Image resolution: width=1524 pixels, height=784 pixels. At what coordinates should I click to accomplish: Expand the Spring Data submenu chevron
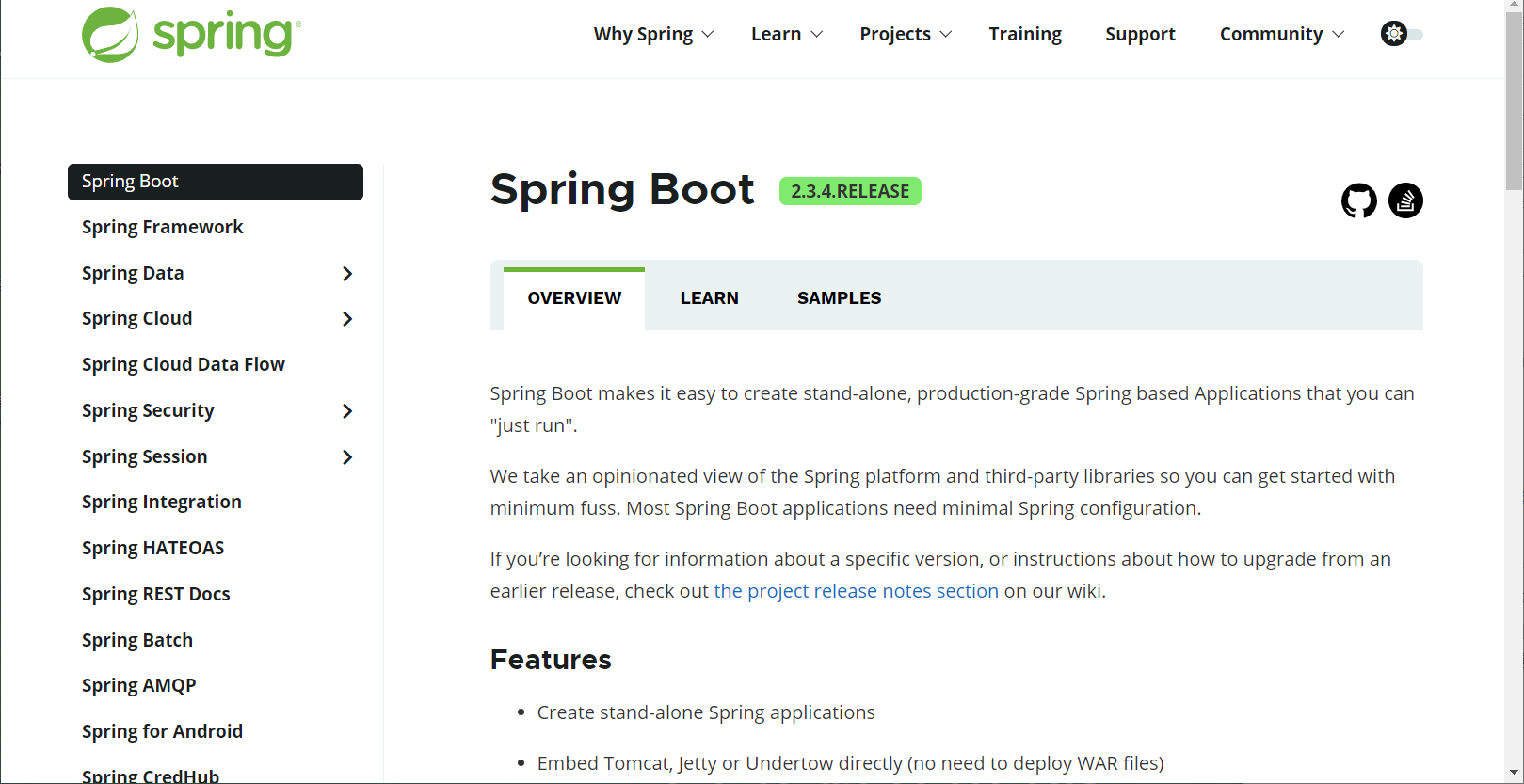click(347, 274)
